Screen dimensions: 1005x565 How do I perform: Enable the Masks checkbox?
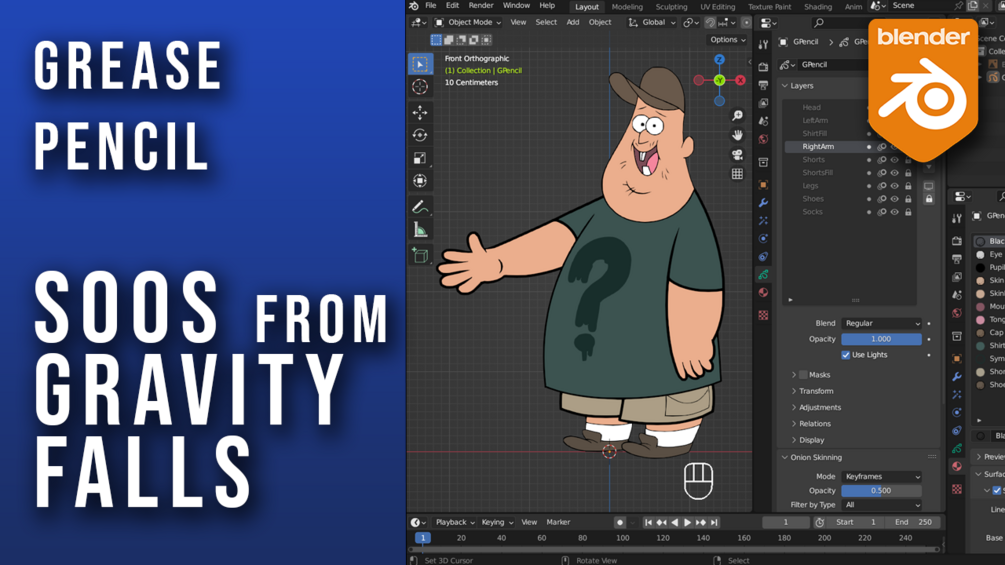click(x=803, y=375)
